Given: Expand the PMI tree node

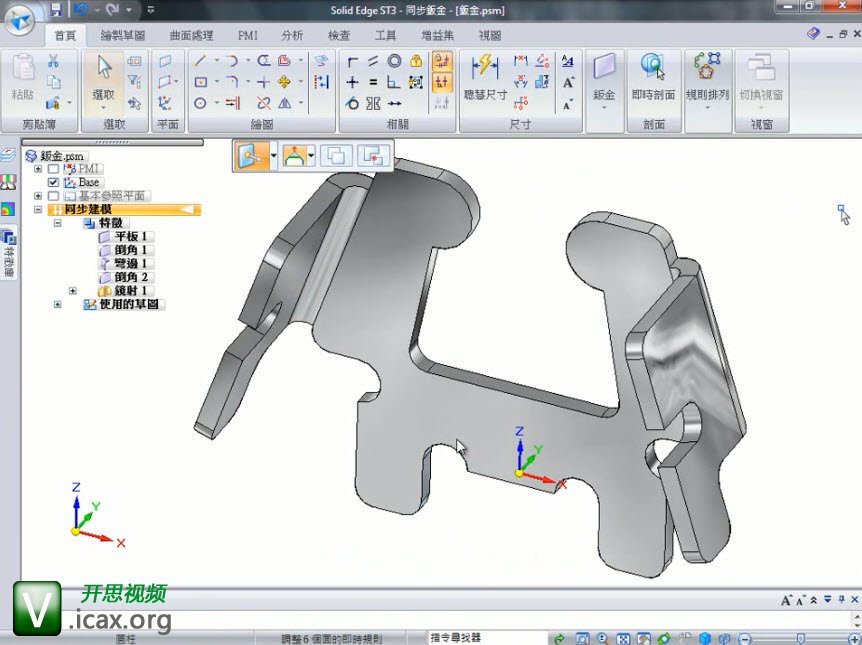Looking at the screenshot, I should click(x=38, y=169).
